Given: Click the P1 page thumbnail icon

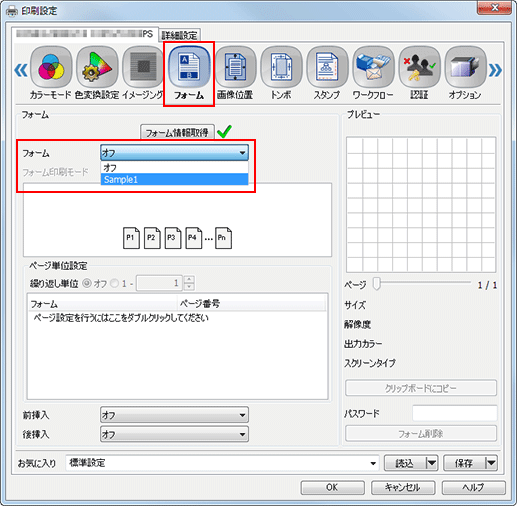Looking at the screenshot, I should [x=131, y=238].
